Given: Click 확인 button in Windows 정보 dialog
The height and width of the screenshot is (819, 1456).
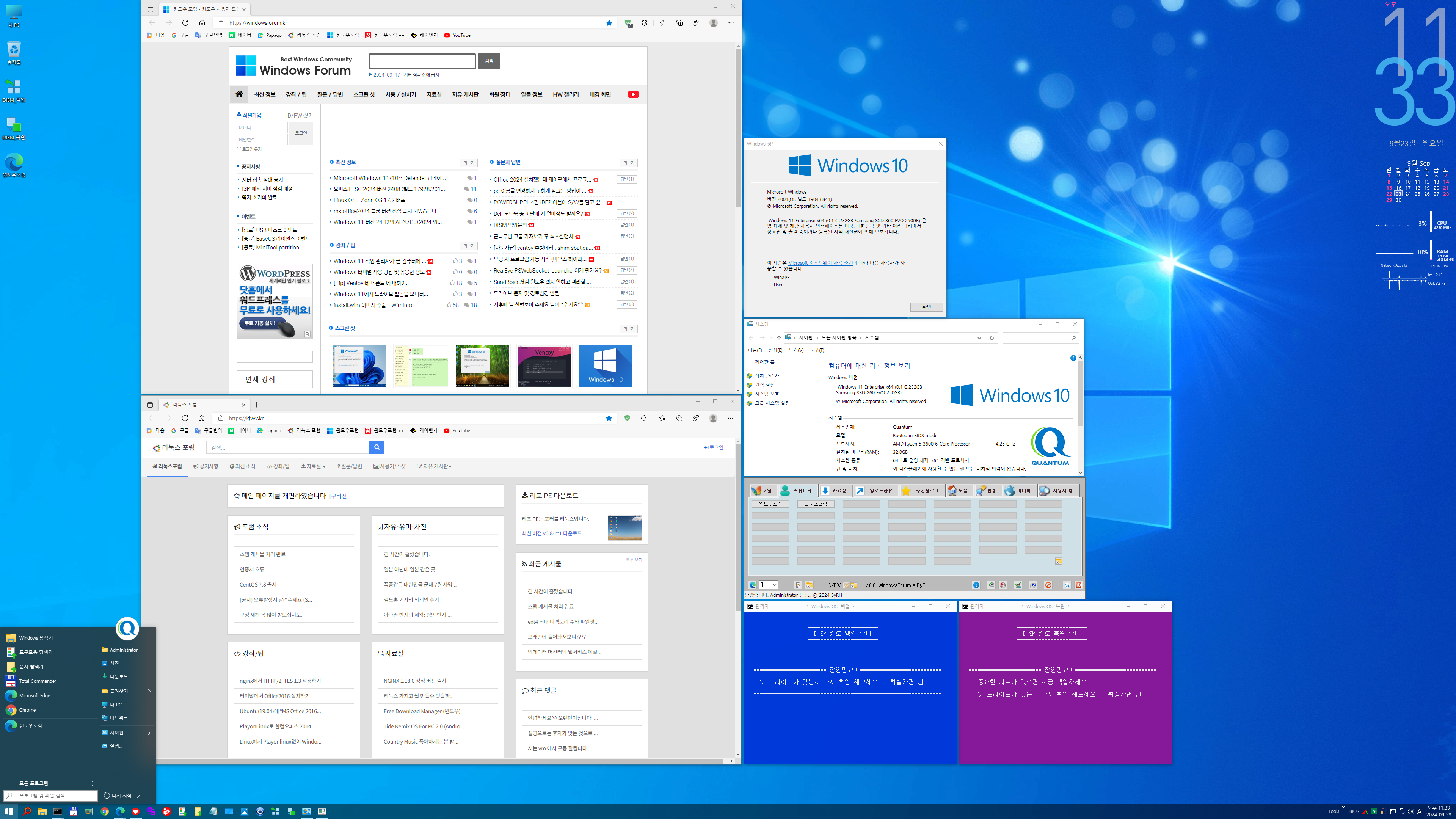Looking at the screenshot, I should click(926, 307).
